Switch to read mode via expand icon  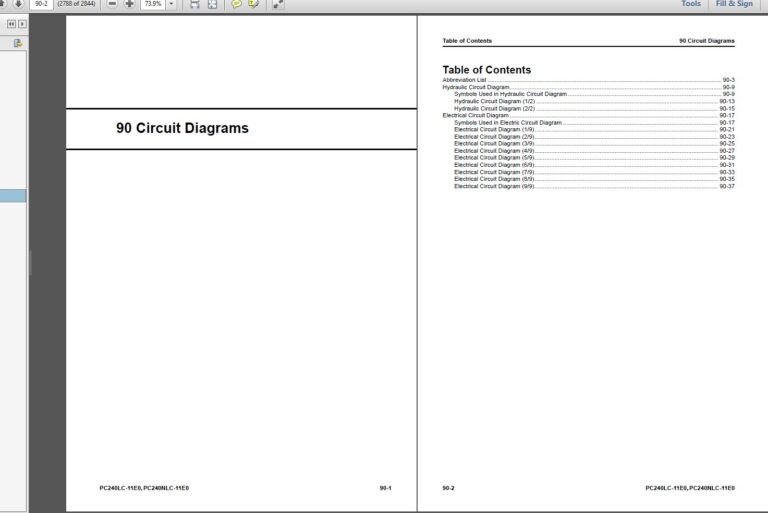pyautogui.click(x=278, y=4)
